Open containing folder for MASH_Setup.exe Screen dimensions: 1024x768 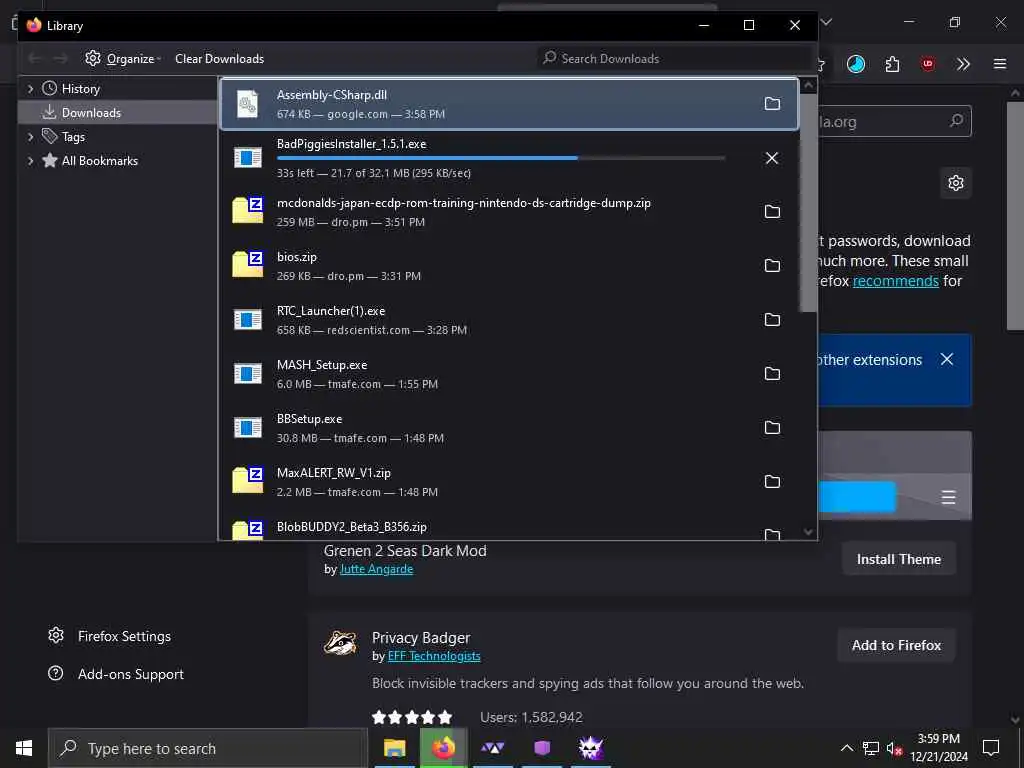pyautogui.click(x=772, y=374)
